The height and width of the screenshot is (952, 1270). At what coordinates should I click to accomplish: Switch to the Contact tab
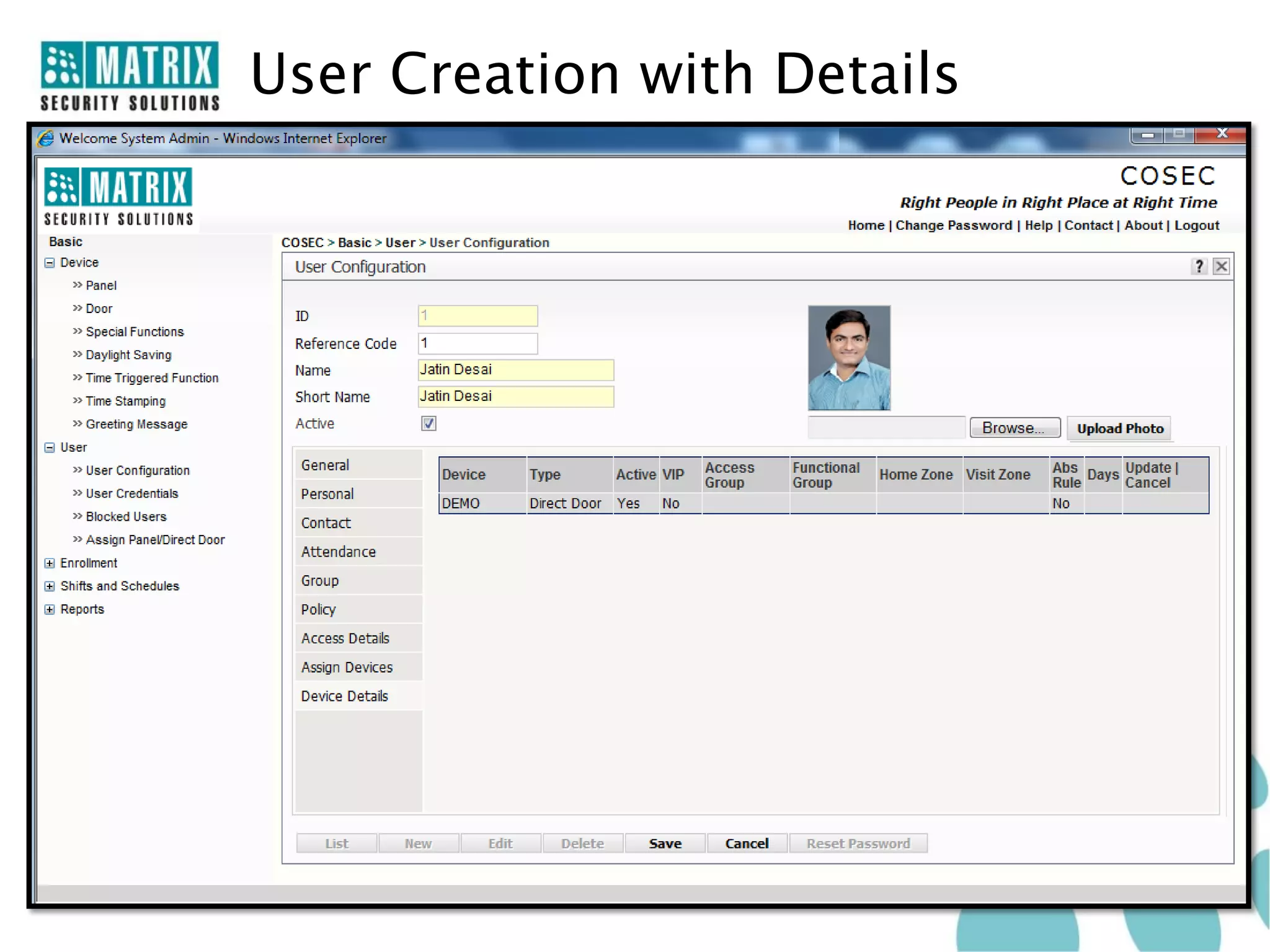[358, 523]
